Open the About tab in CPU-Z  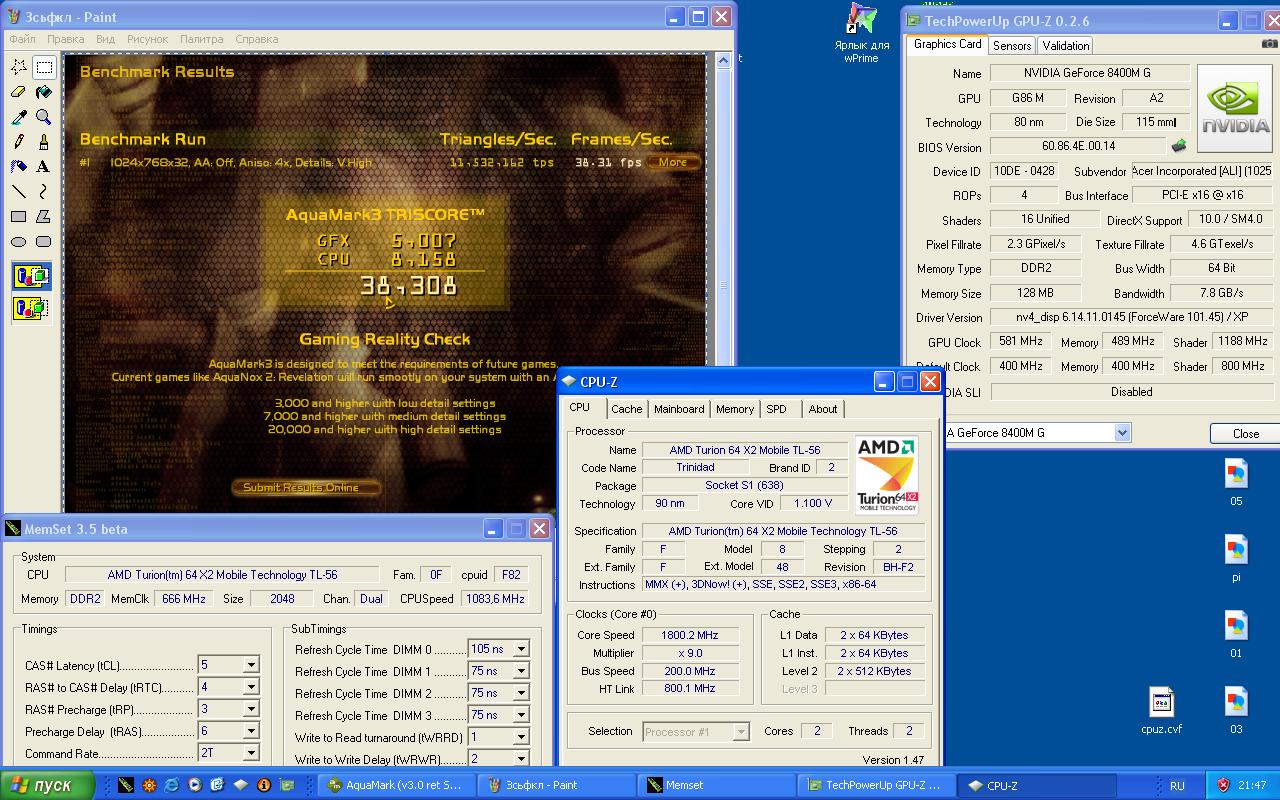[823, 409]
